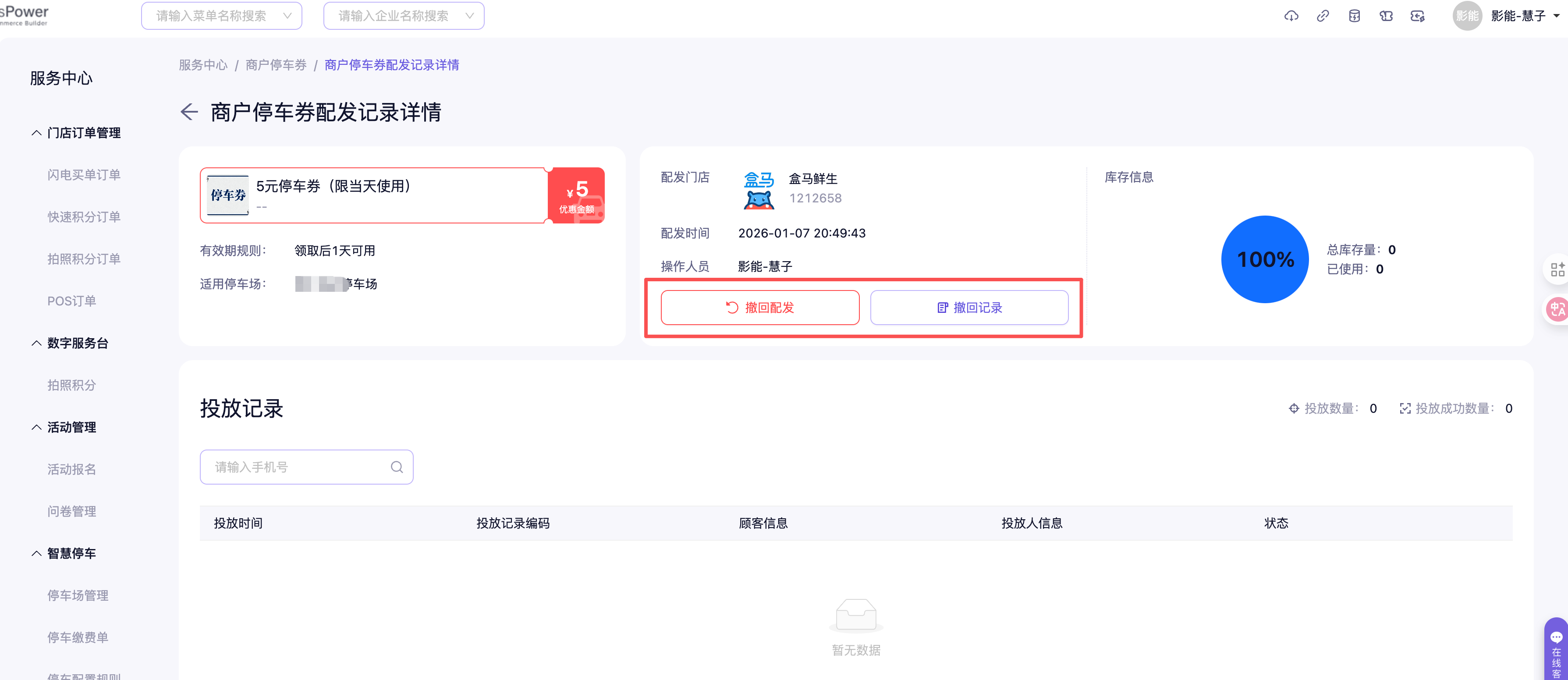Collapse the 数字服务台 sidebar group
This screenshot has height=680, width=1568.
click(36, 344)
